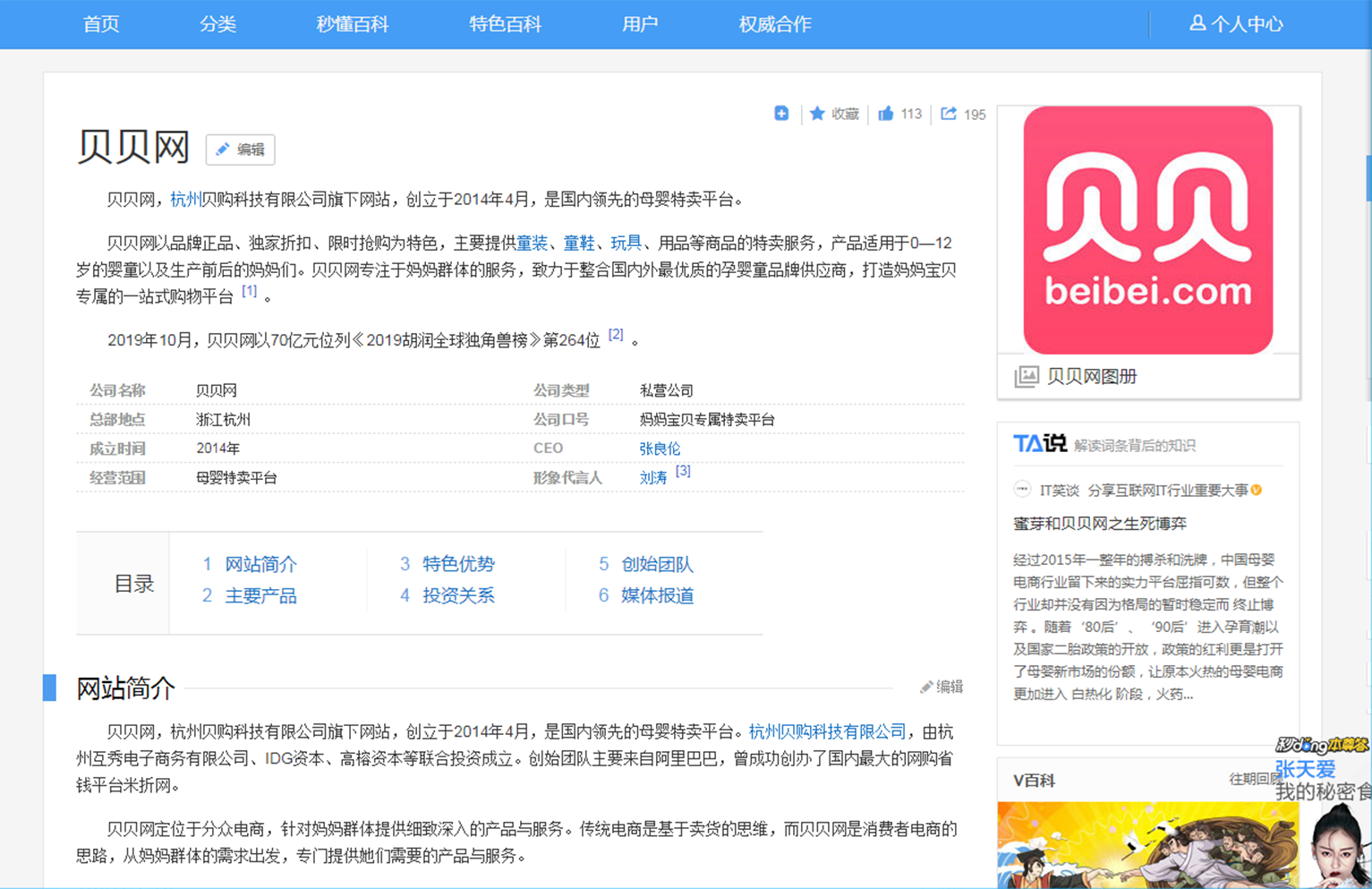
Task: Click the 编辑 button next to 贝贝网 title
Action: click(x=240, y=150)
